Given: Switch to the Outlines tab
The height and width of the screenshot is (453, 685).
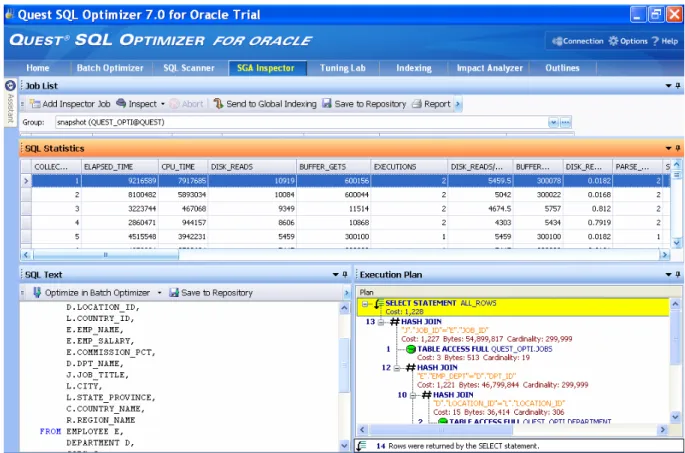Looking at the screenshot, I should (x=563, y=68).
